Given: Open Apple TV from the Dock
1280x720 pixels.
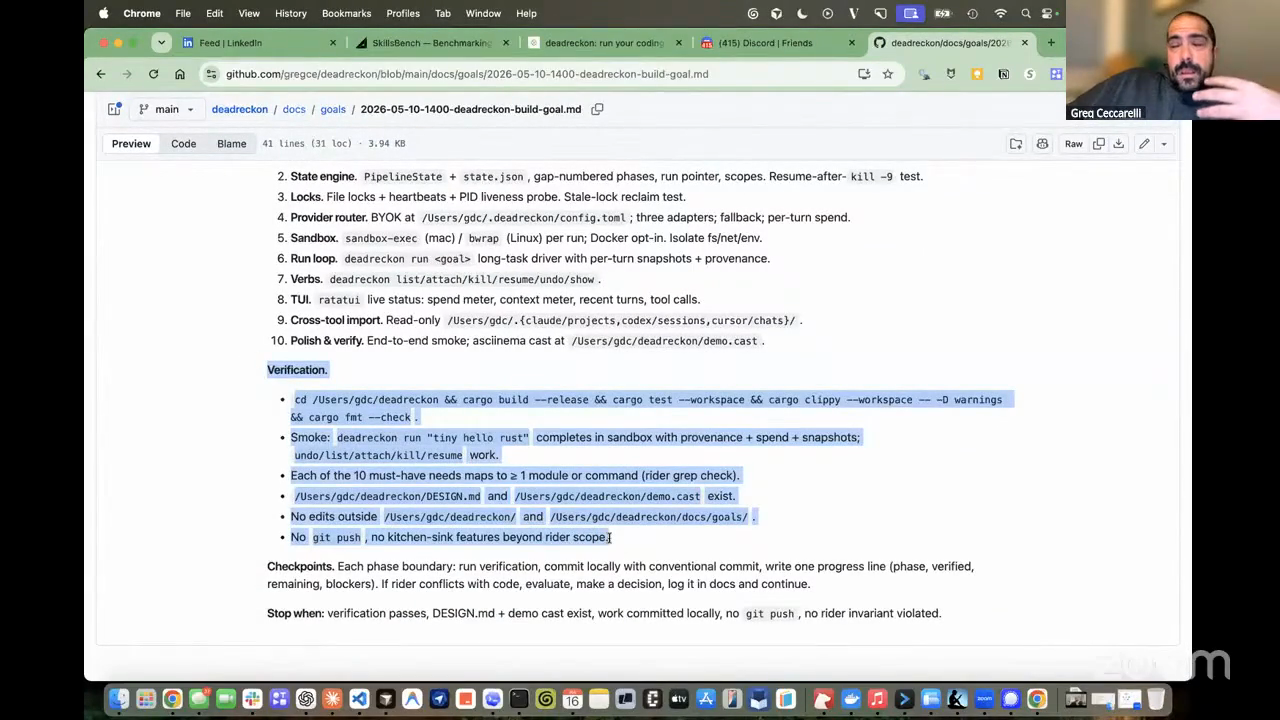Looking at the screenshot, I should 679,699.
